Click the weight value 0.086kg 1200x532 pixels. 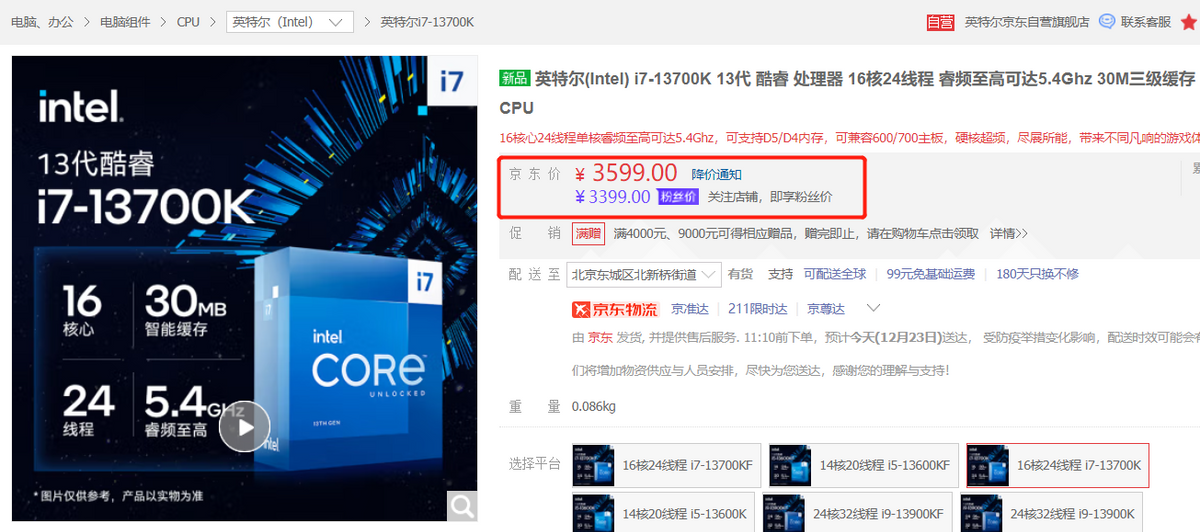click(x=593, y=407)
